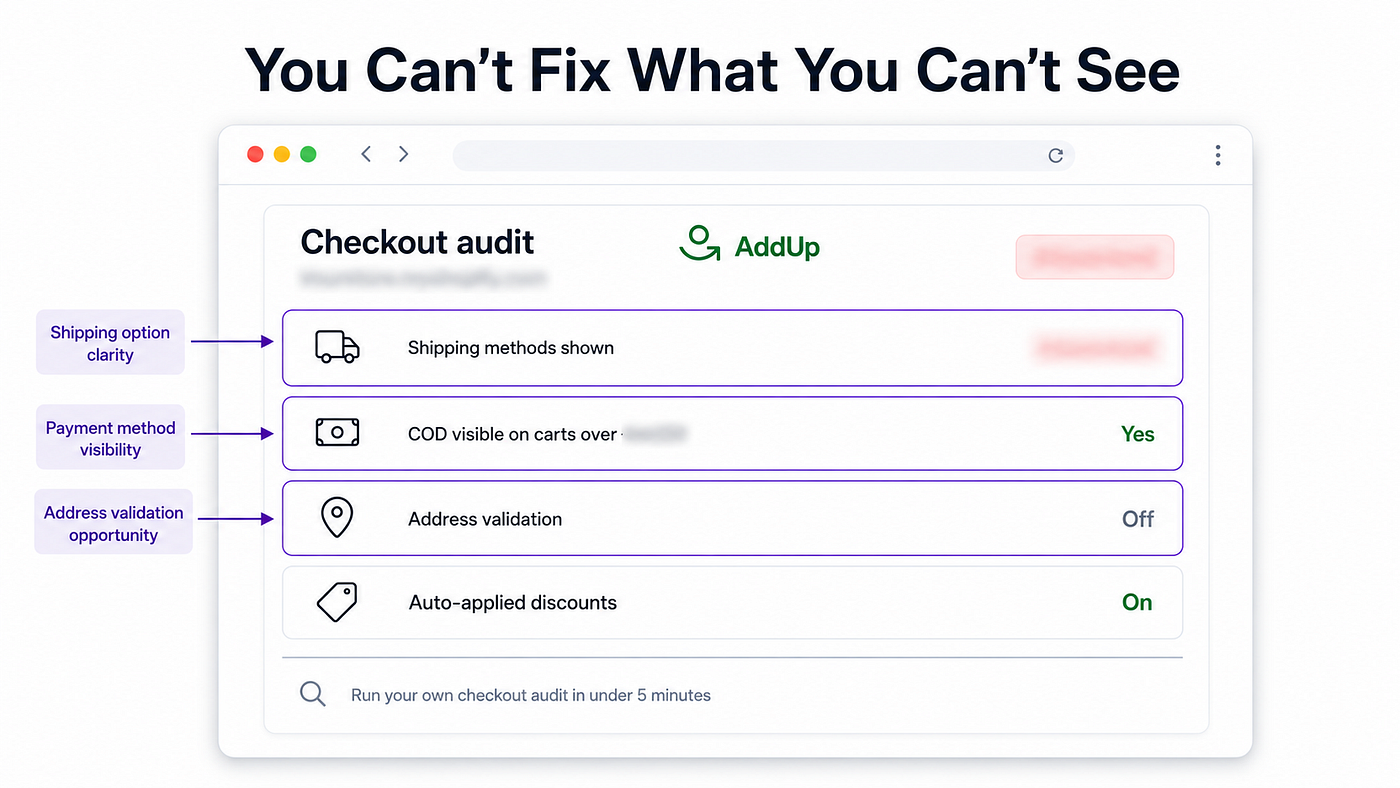The width and height of the screenshot is (1400, 788).
Task: Click the discount price tag icon
Action: (x=337, y=602)
